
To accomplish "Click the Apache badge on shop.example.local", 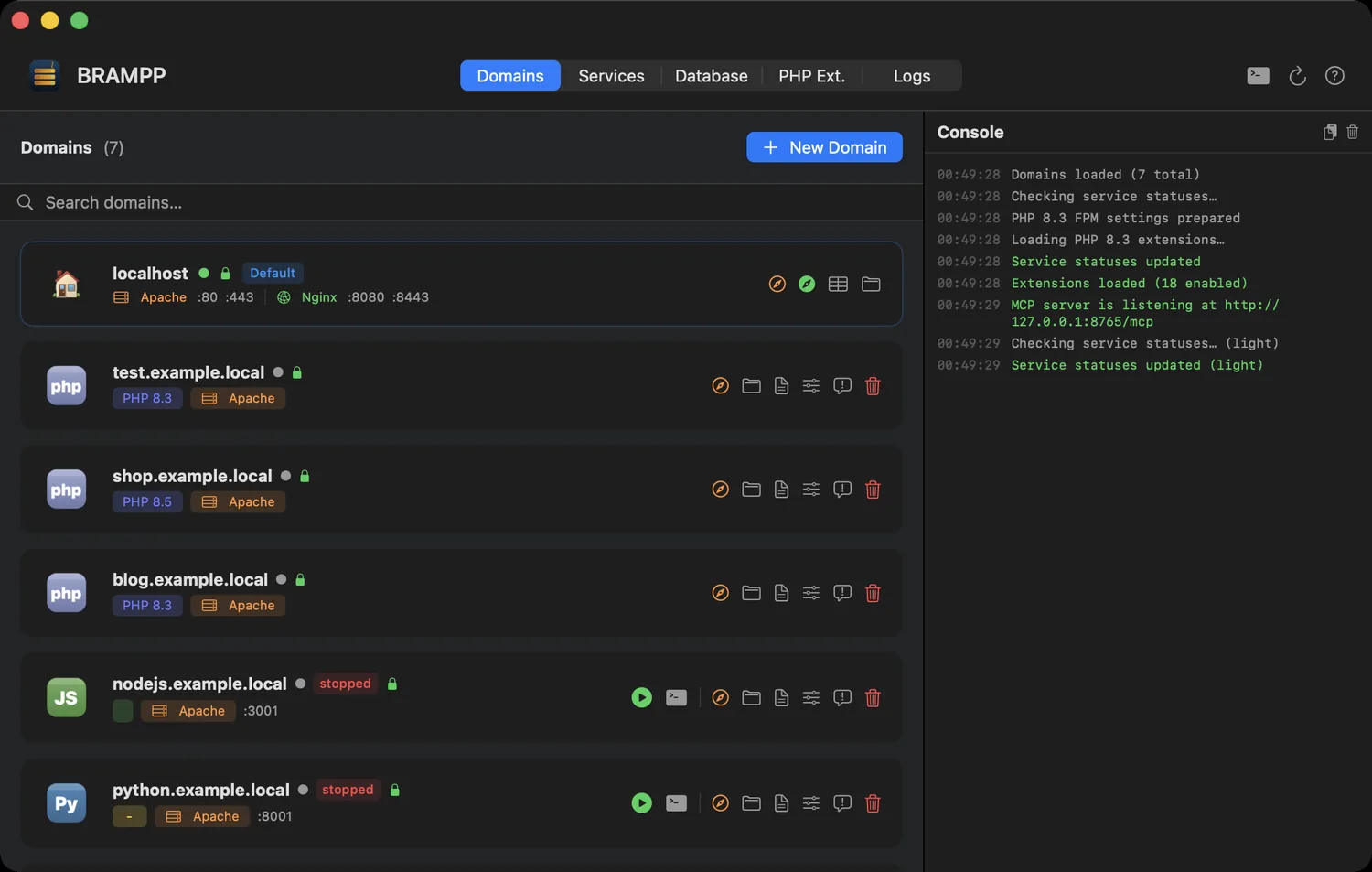I will (x=238, y=501).
